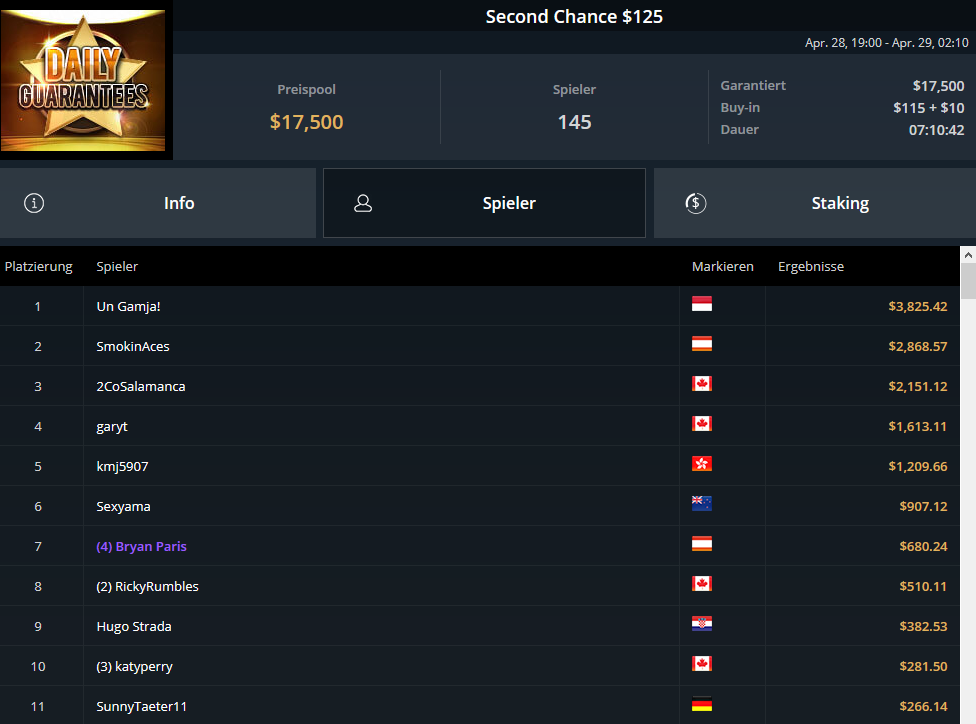Click the player silhouette icon
The height and width of the screenshot is (724, 976).
click(x=363, y=203)
